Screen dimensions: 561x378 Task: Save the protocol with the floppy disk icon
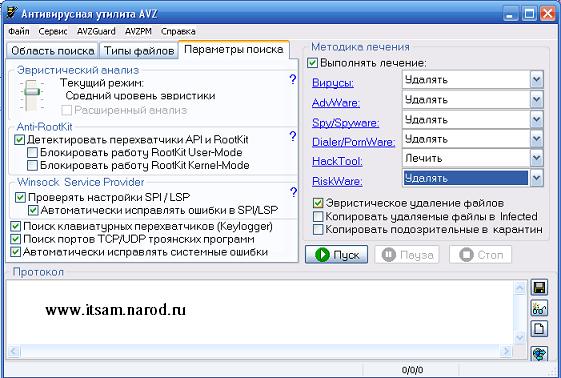[x=539, y=287]
